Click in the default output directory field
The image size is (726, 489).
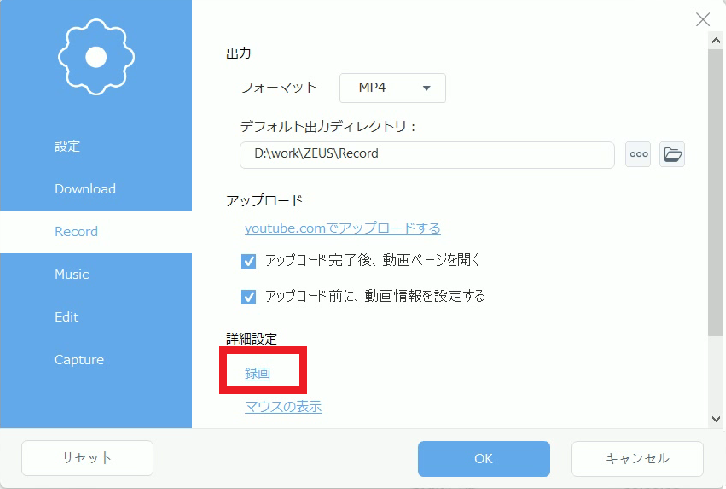[427, 154]
